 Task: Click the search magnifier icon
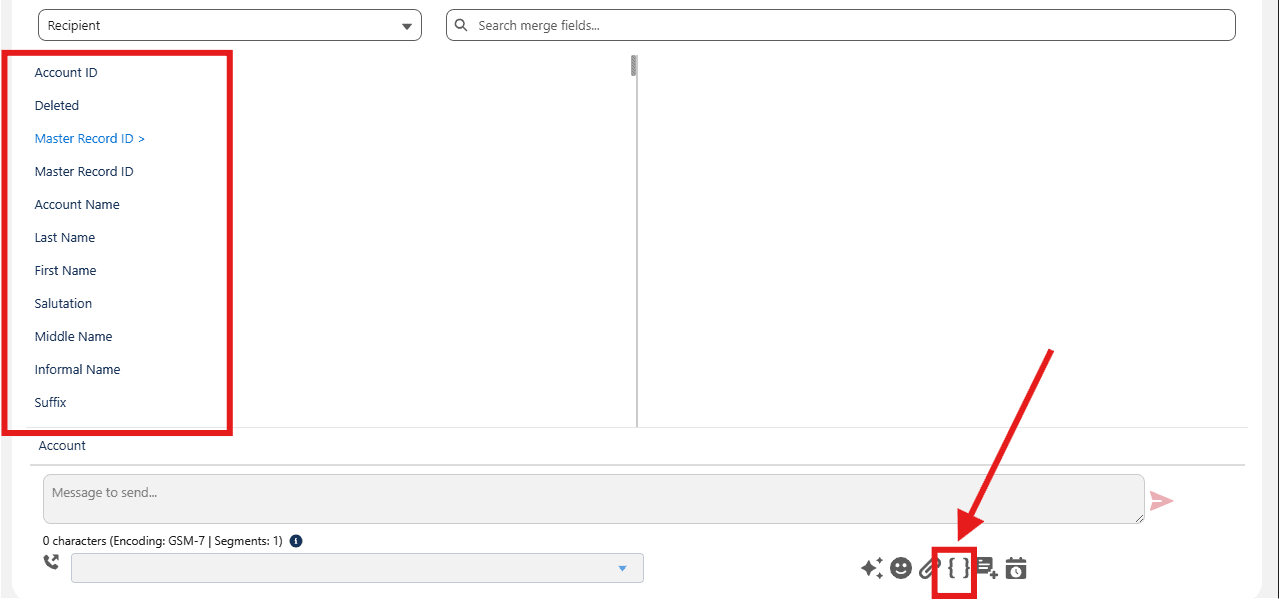click(x=461, y=25)
